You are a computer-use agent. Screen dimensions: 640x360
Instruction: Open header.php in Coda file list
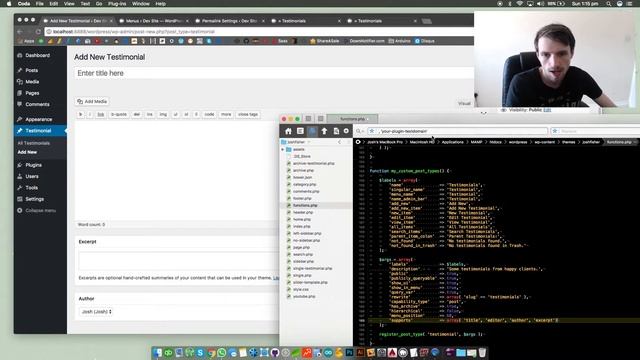point(303,212)
